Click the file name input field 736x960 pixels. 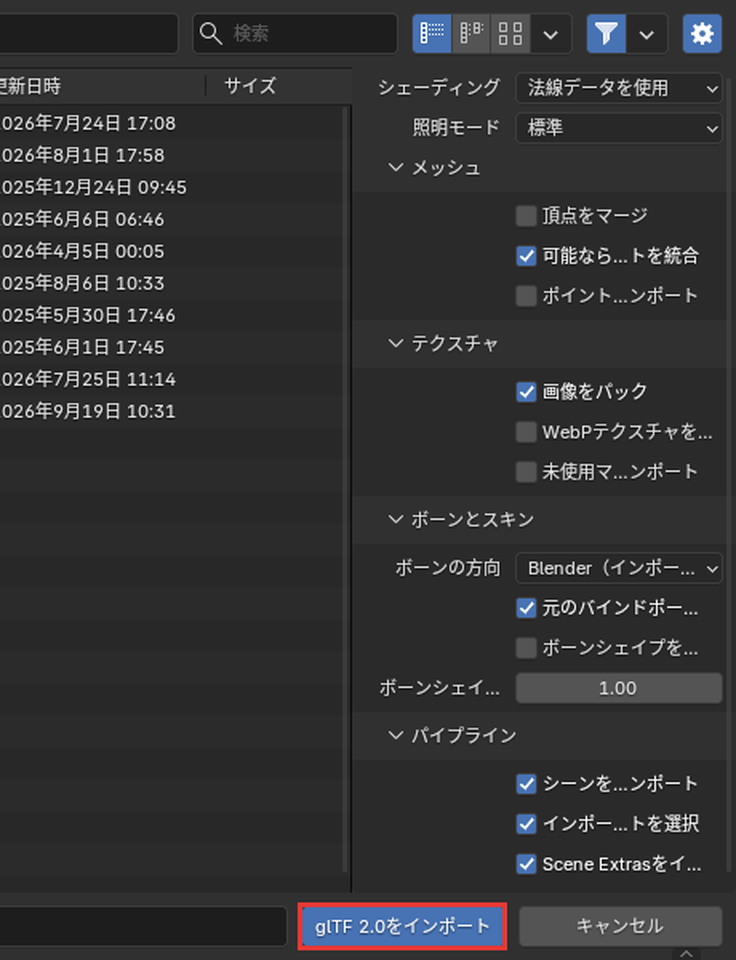[143, 926]
